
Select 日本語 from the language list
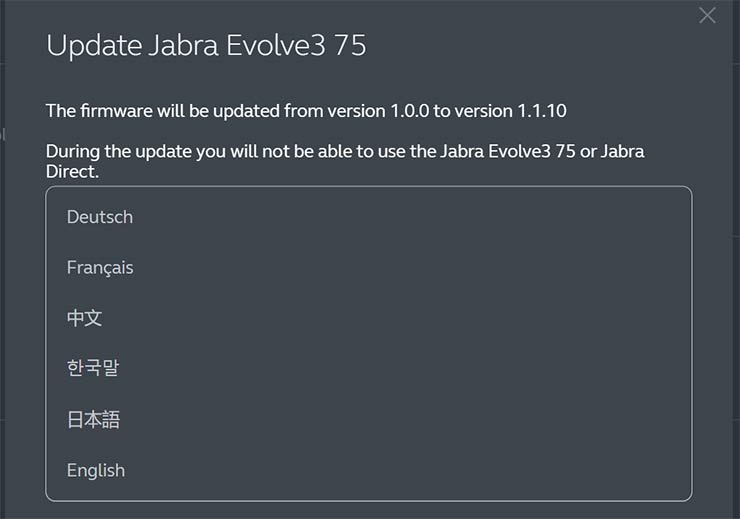(93, 420)
